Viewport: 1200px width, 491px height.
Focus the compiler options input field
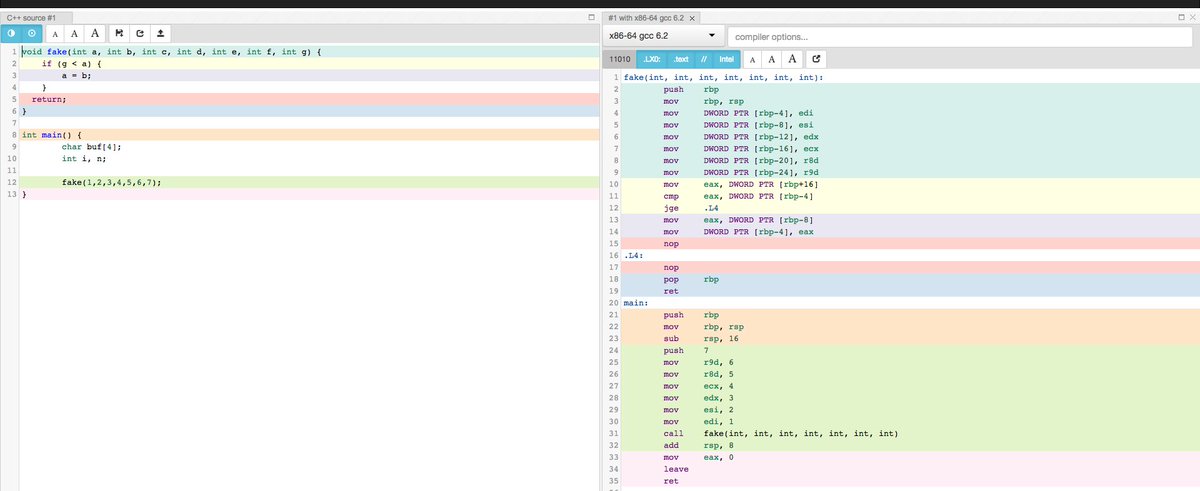(960, 37)
